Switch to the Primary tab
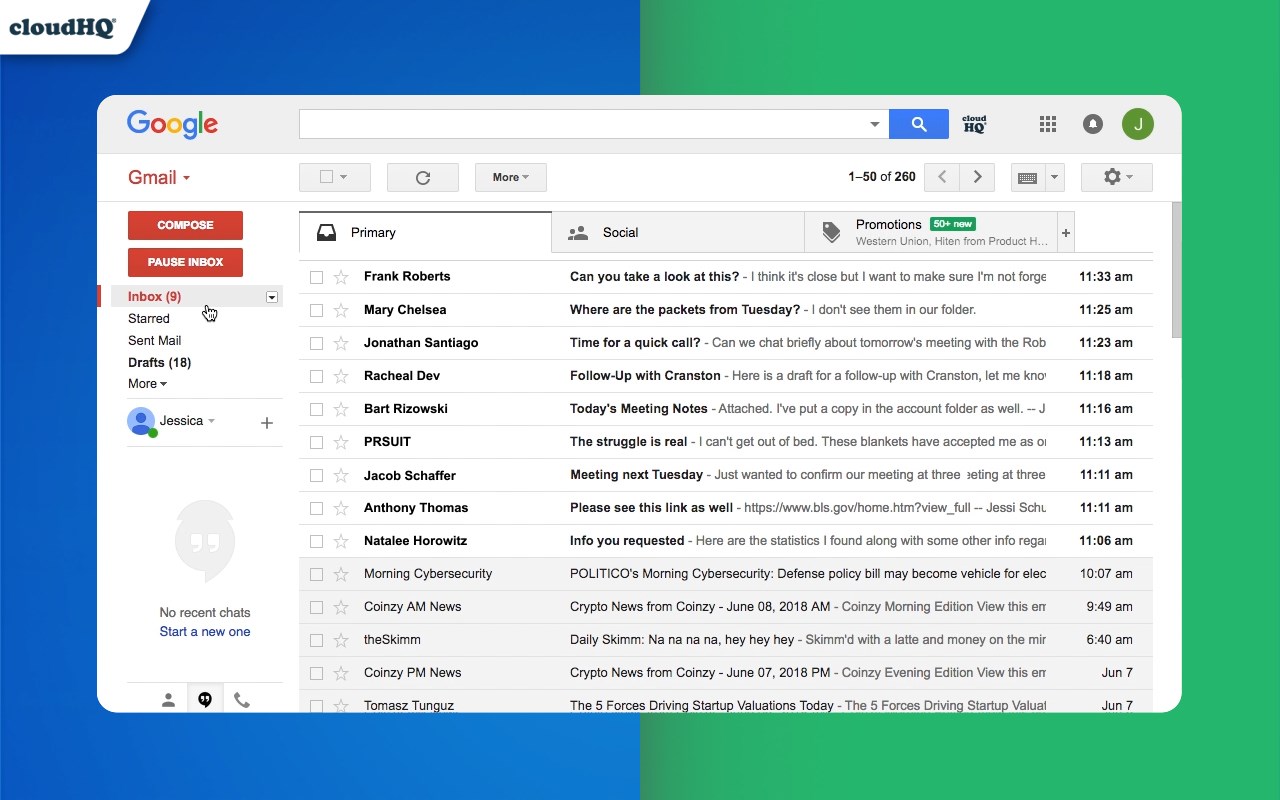Image resolution: width=1280 pixels, height=800 pixels. [x=425, y=232]
